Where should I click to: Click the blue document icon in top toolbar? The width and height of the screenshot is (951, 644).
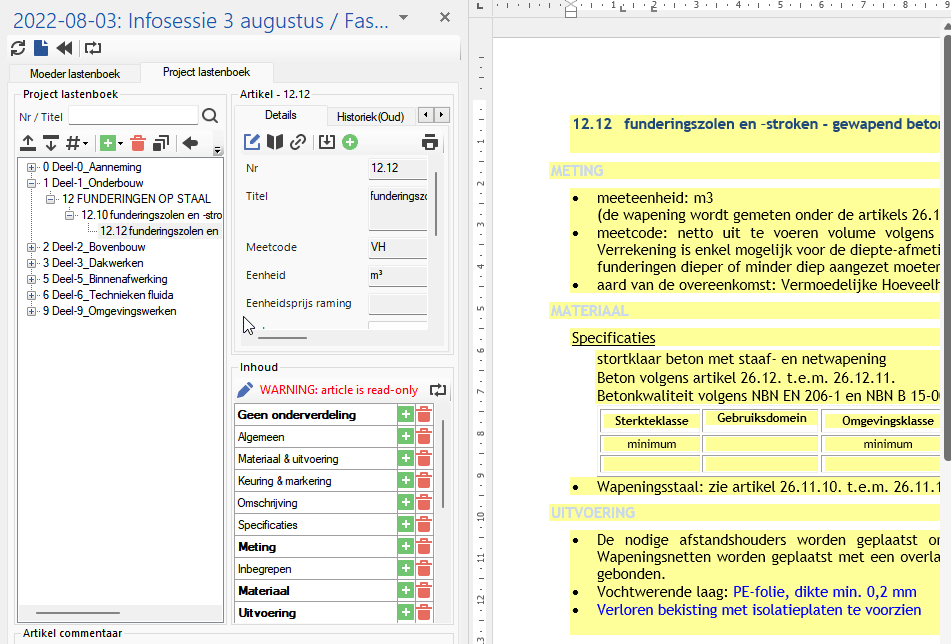(41, 48)
